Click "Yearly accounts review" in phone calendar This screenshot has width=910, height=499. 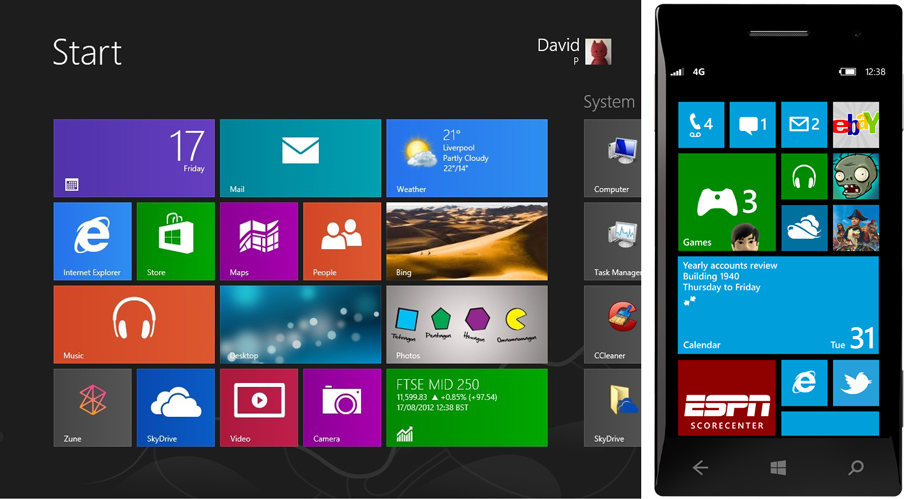coord(730,265)
